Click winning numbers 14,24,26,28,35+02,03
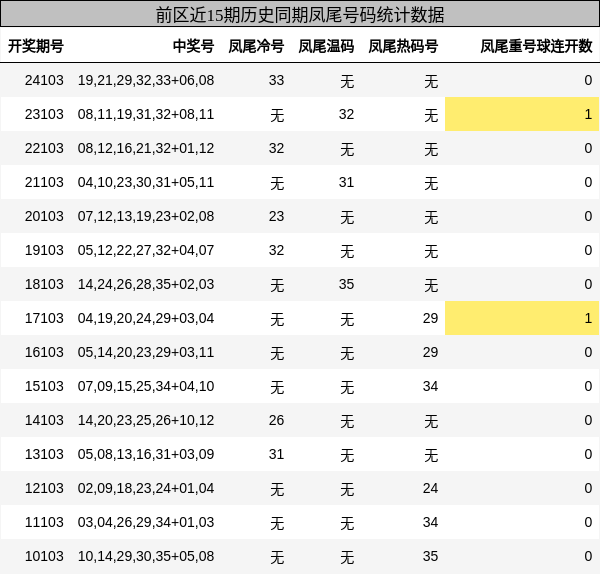The image size is (600, 574). [146, 284]
